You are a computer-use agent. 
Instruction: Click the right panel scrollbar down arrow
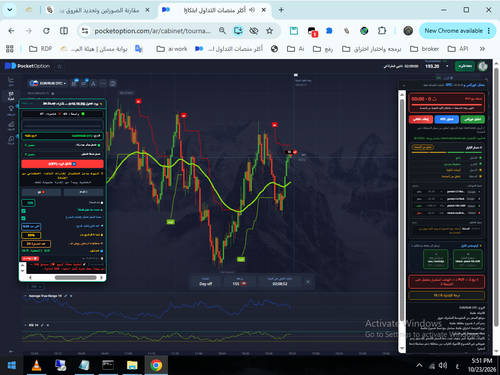pos(402,348)
